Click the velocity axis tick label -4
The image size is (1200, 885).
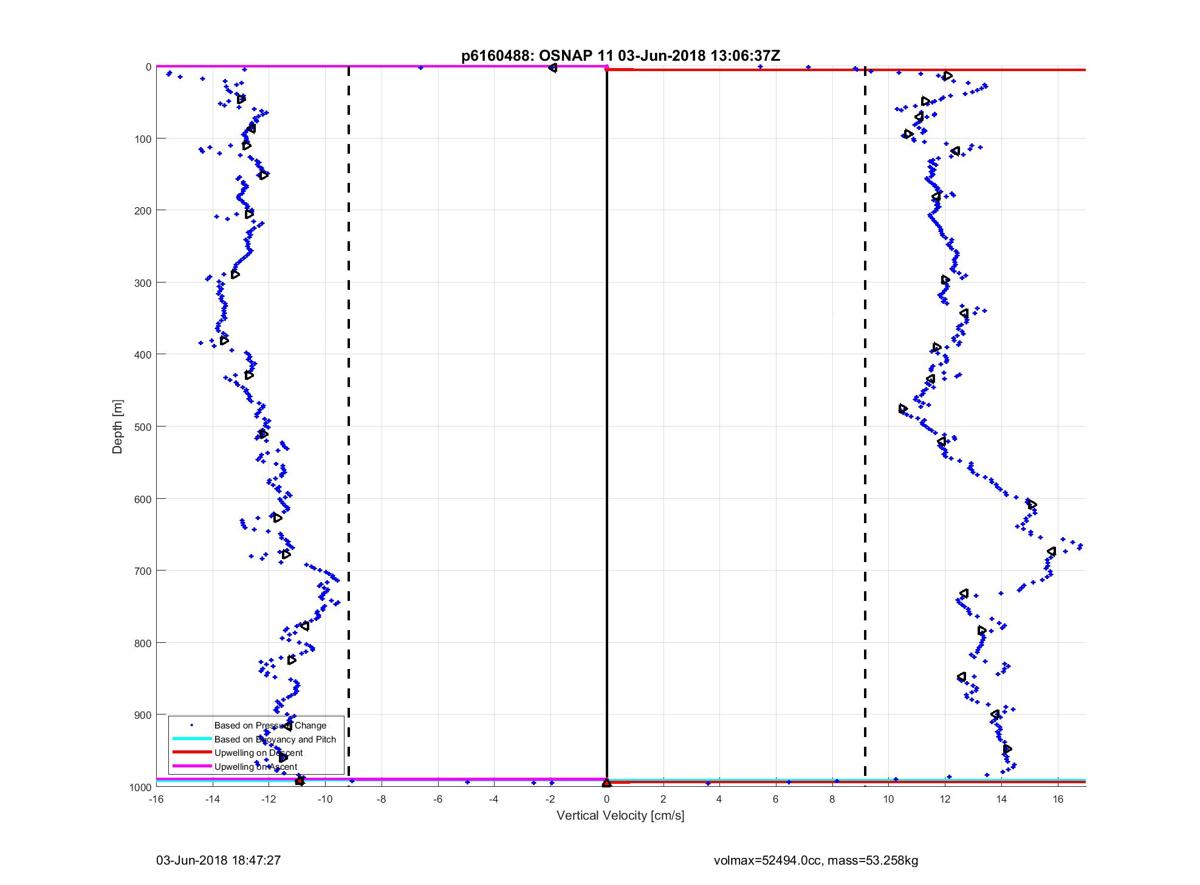click(x=494, y=800)
